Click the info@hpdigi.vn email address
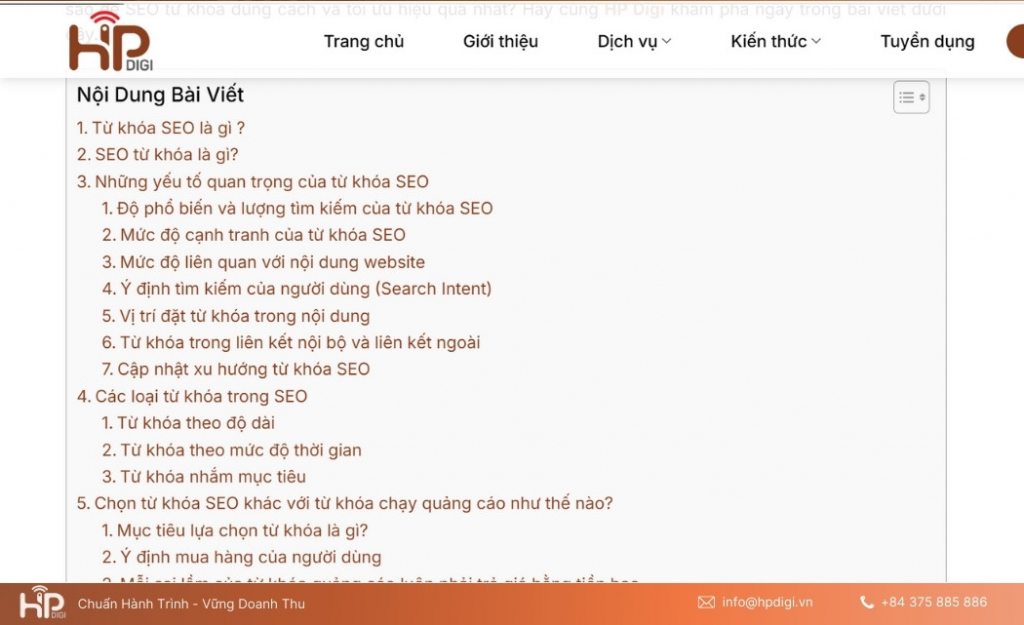1024x625 pixels. 767,602
